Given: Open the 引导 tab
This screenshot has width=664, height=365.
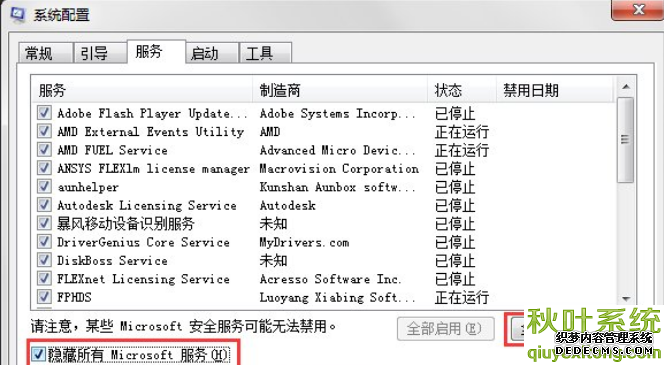Looking at the screenshot, I should (100, 54).
